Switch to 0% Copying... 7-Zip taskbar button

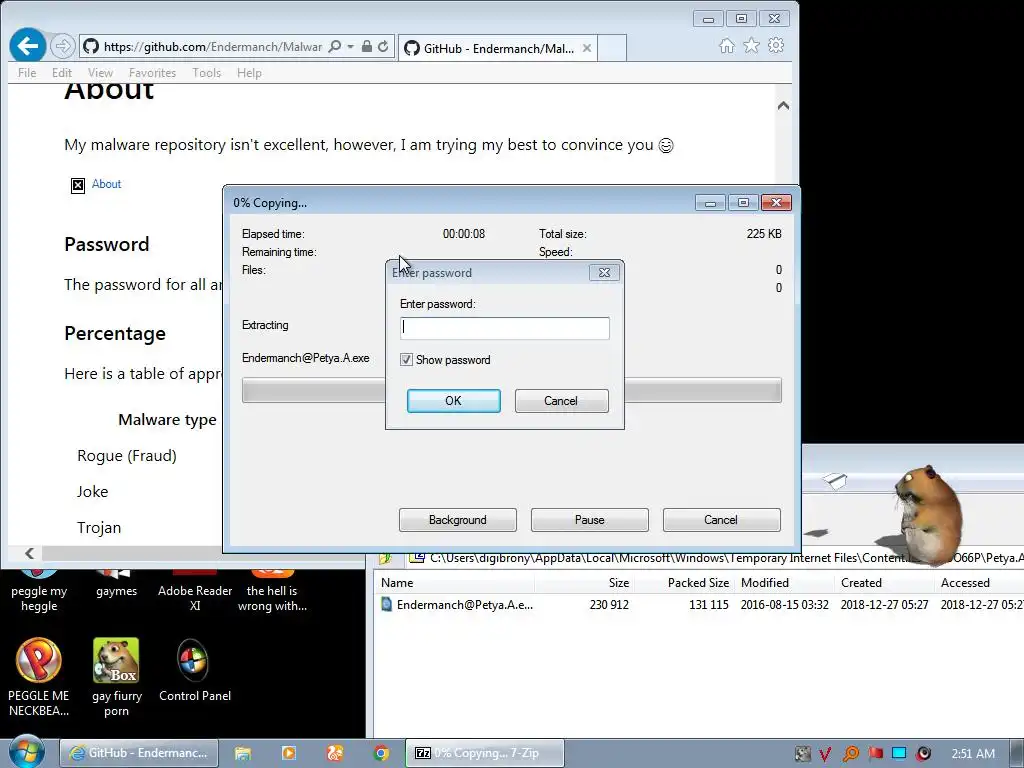pyautogui.click(x=485, y=753)
